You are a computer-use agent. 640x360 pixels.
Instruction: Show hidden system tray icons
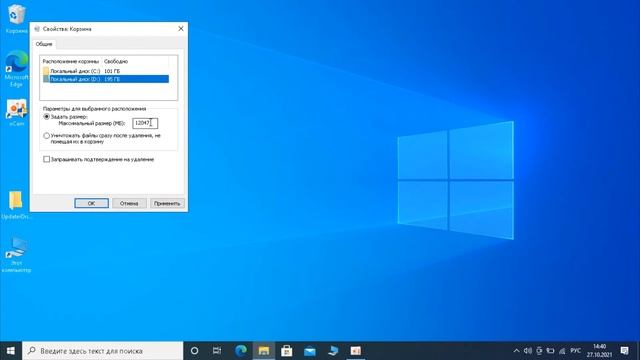[x=516, y=351]
